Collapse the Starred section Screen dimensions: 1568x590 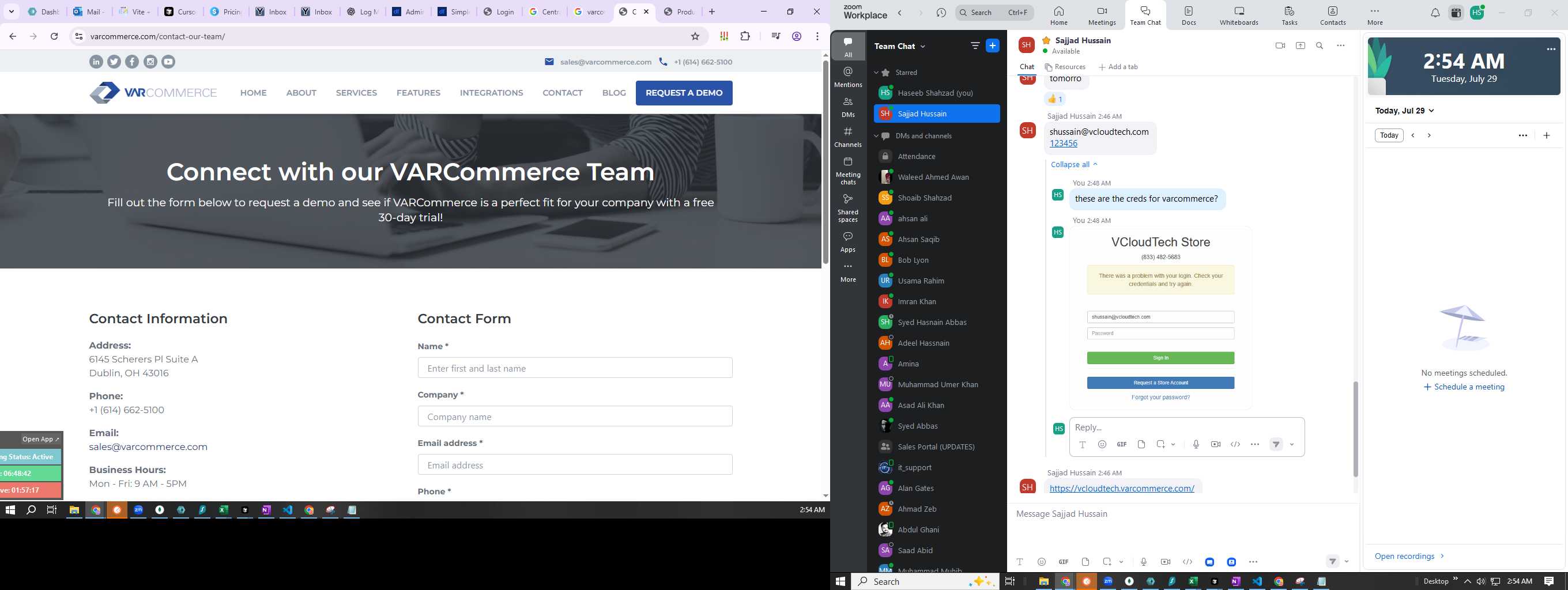pyautogui.click(x=876, y=73)
